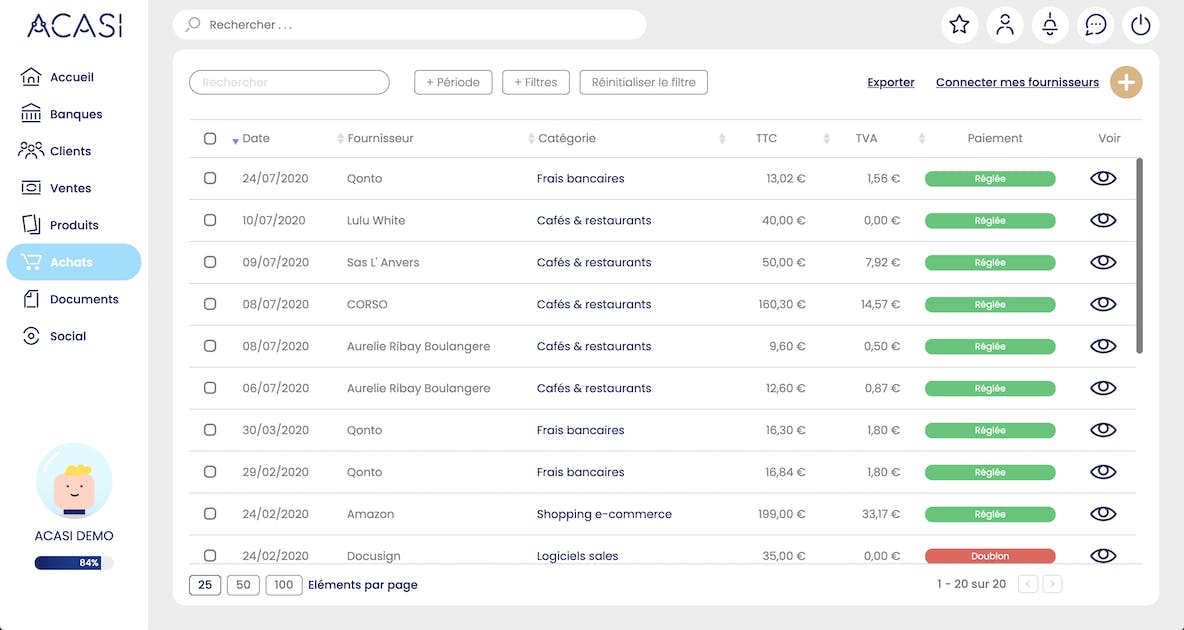Expand the Filtres options
Viewport: 1184px width, 630px height.
[536, 82]
